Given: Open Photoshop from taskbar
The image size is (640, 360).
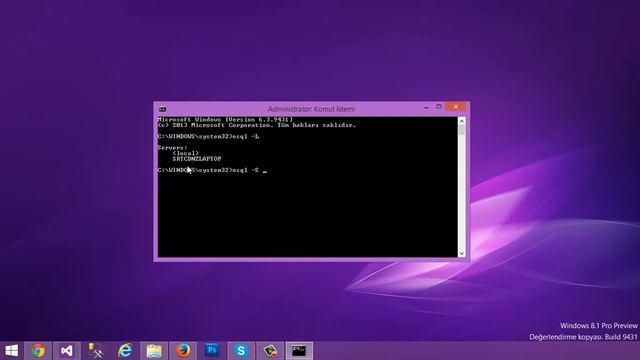Looking at the screenshot, I should point(212,351).
